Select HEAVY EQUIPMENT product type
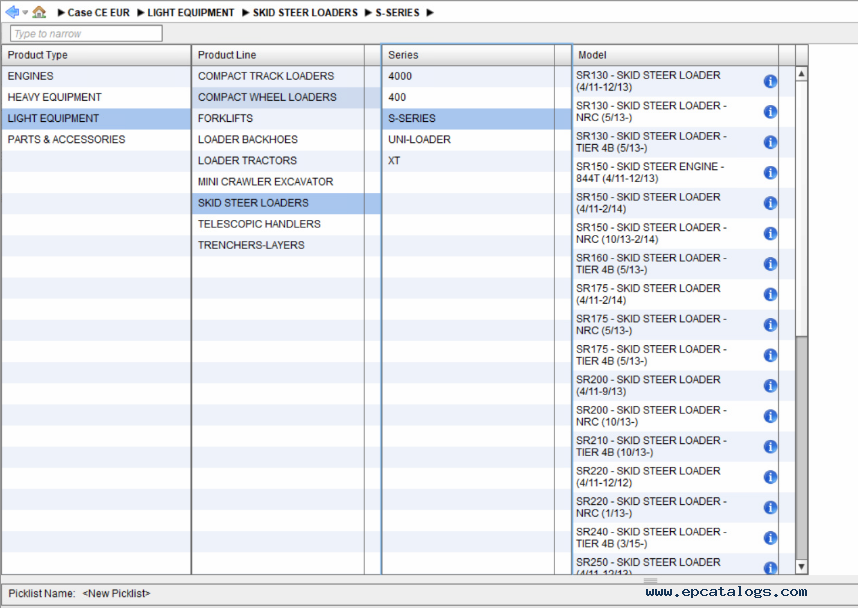Screen dimensions: 858x608 tap(96, 97)
